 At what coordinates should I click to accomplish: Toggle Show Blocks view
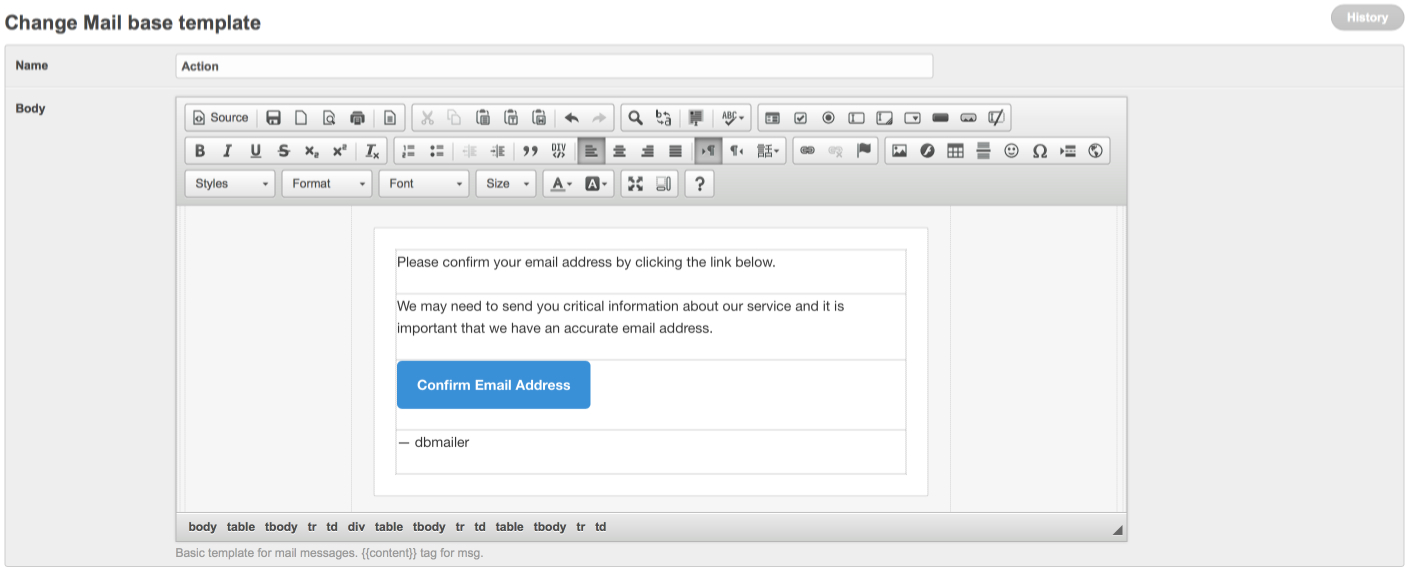pyautogui.click(x=662, y=184)
